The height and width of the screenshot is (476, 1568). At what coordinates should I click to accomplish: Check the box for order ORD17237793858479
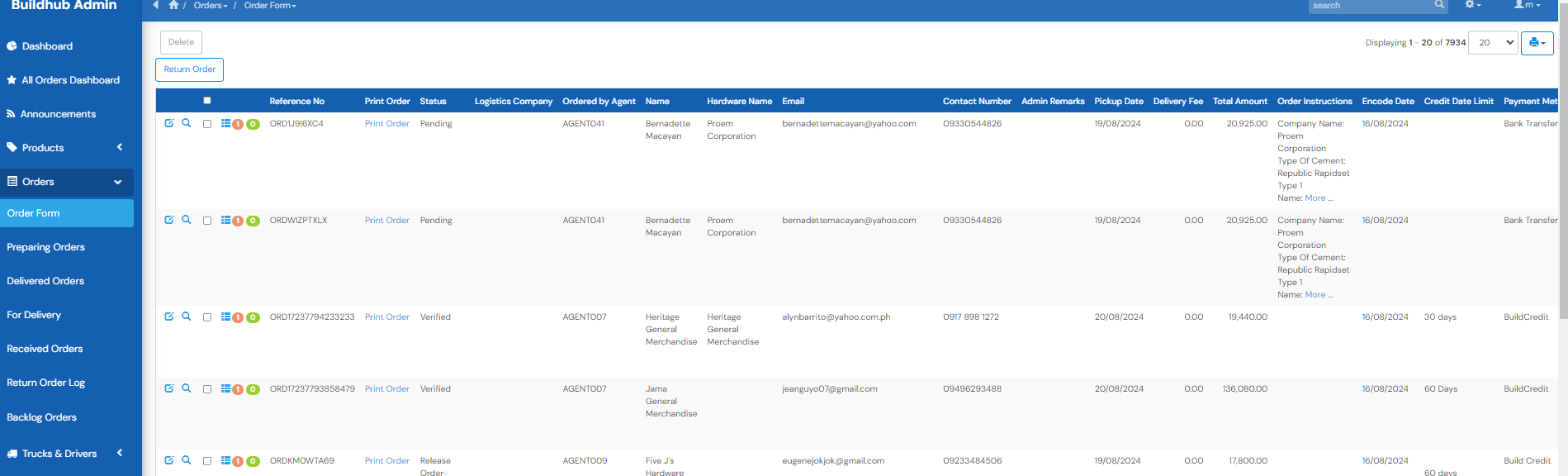[207, 389]
